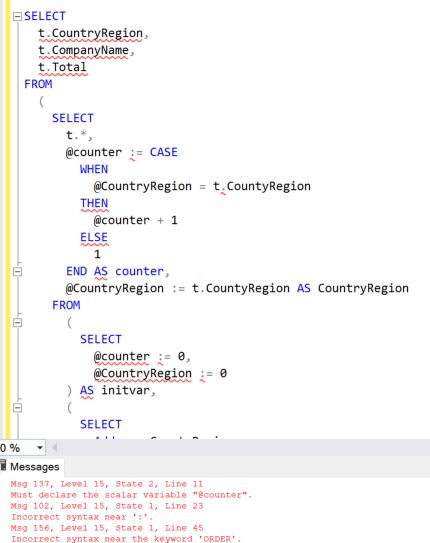Click the 'Msg 137, Level 15' error line
The width and height of the screenshot is (430, 543).
pos(107,484)
